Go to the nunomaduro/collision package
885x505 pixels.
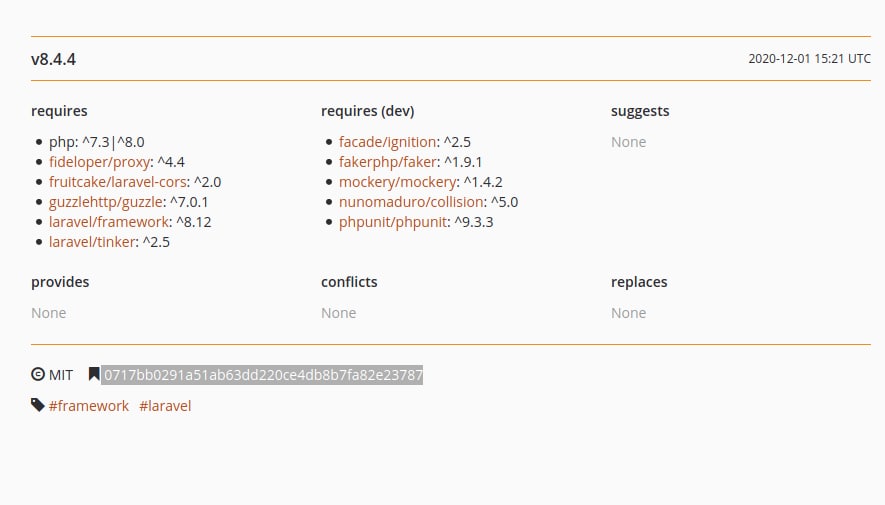pyautogui.click(x=412, y=202)
